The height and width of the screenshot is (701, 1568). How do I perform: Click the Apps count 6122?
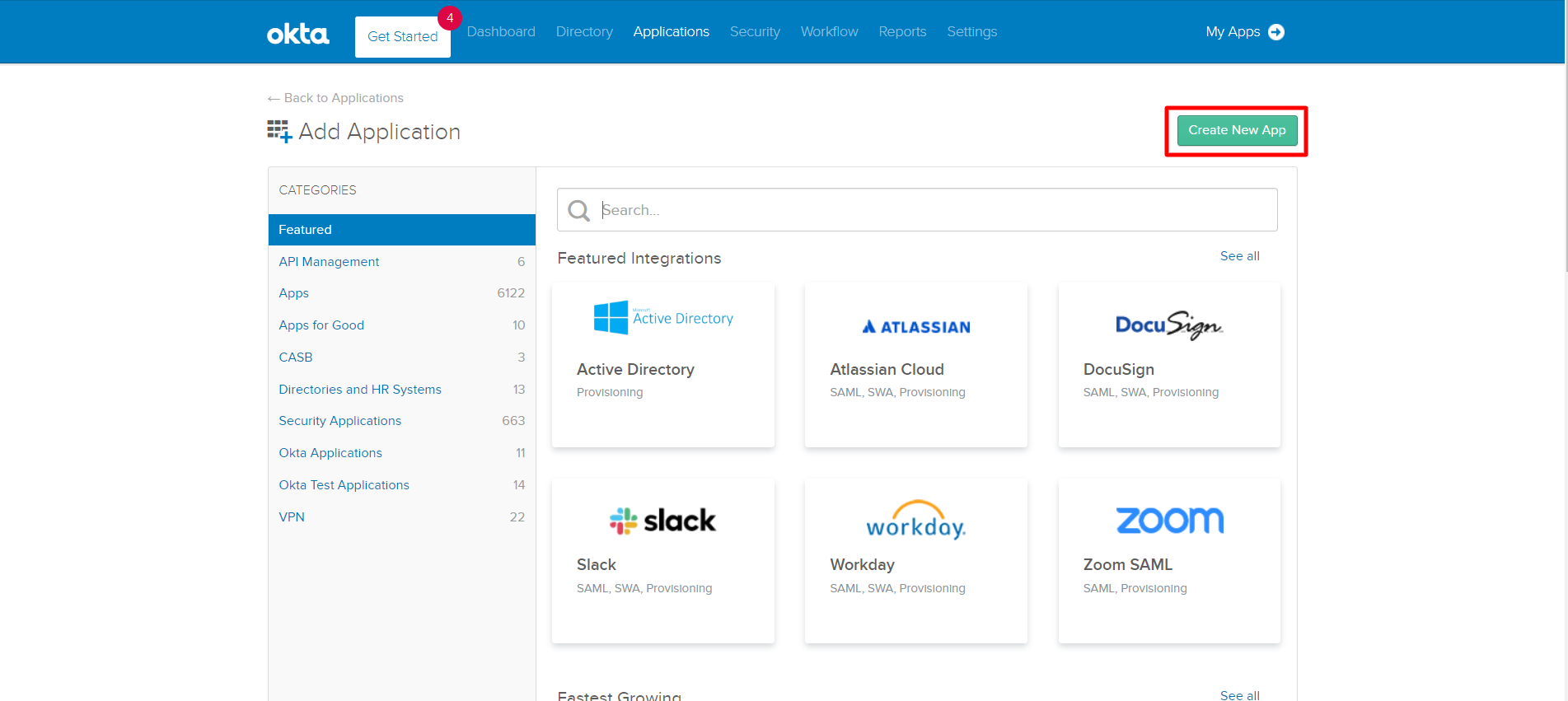pos(511,293)
